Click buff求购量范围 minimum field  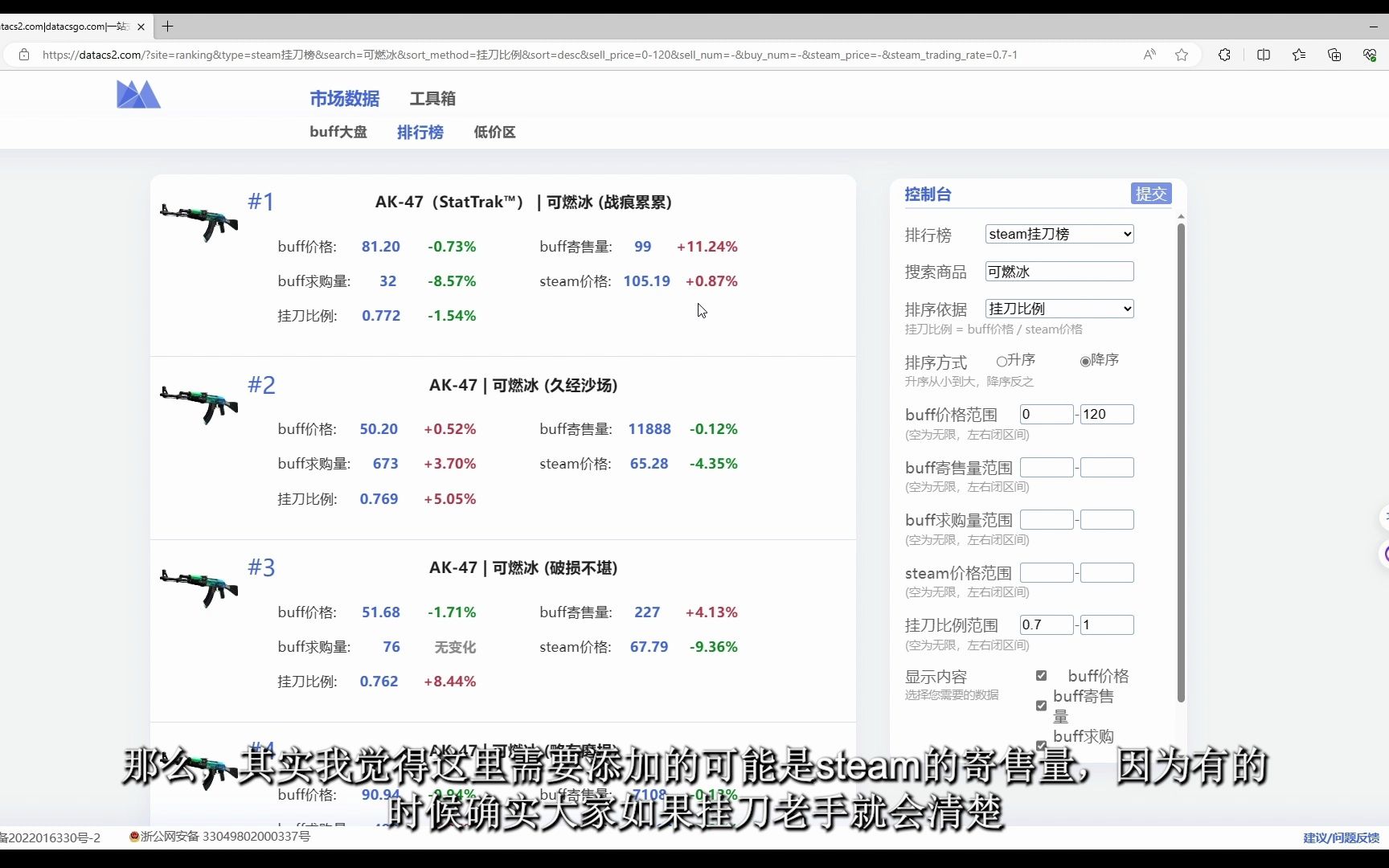pyautogui.click(x=1047, y=519)
